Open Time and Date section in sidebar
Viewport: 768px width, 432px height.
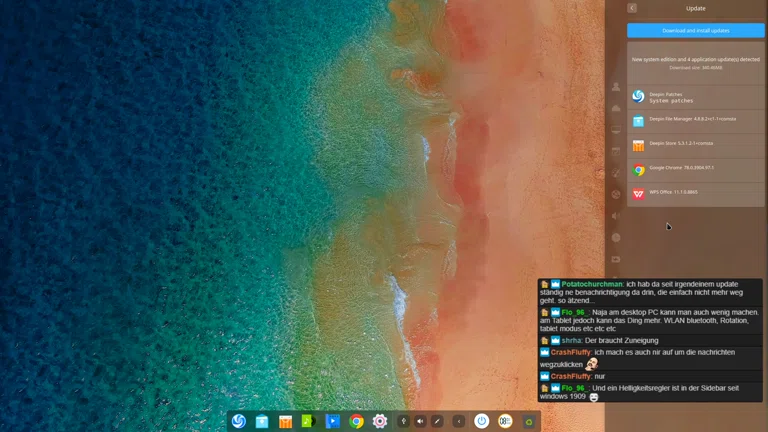(616, 238)
